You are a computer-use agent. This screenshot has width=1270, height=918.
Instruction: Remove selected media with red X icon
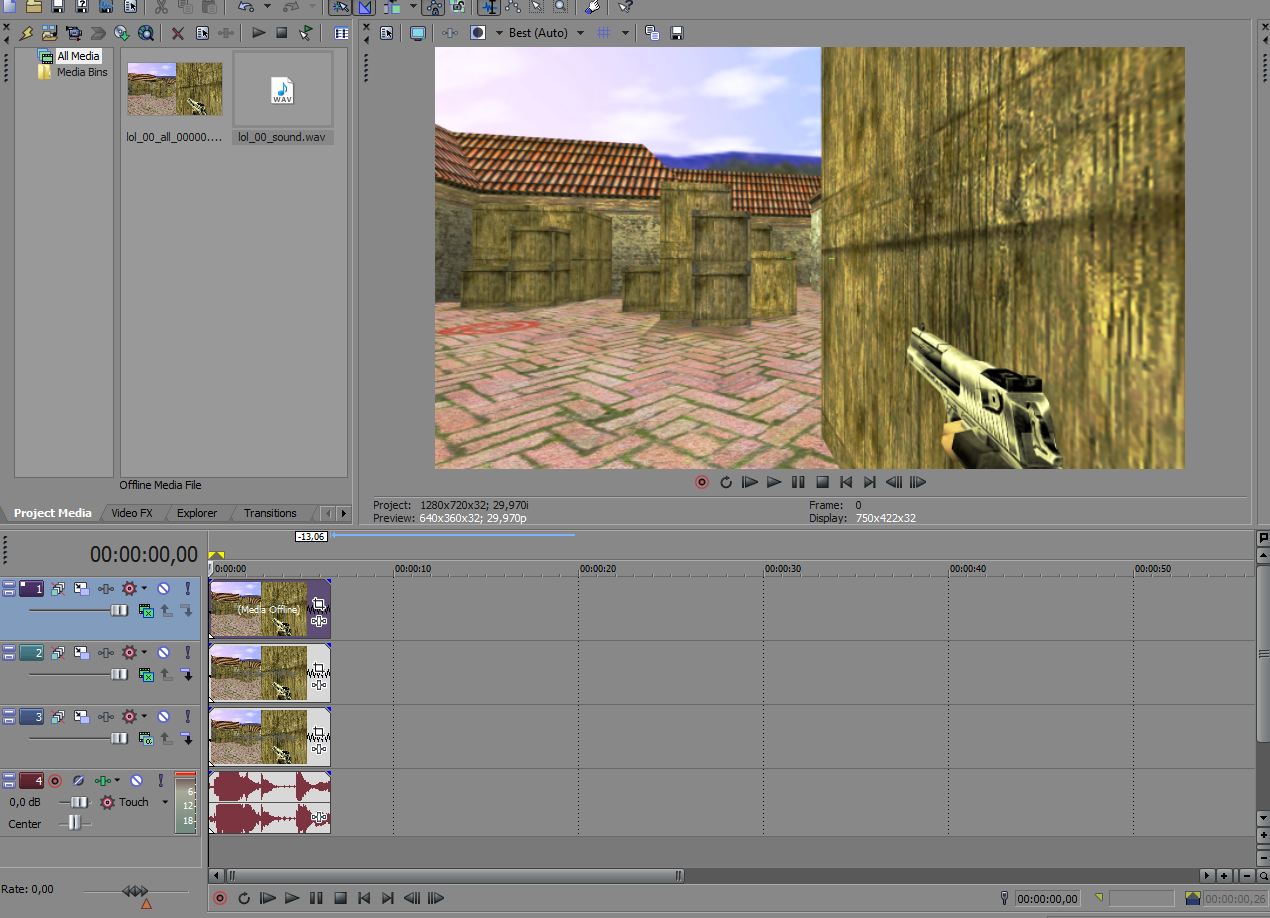click(177, 33)
